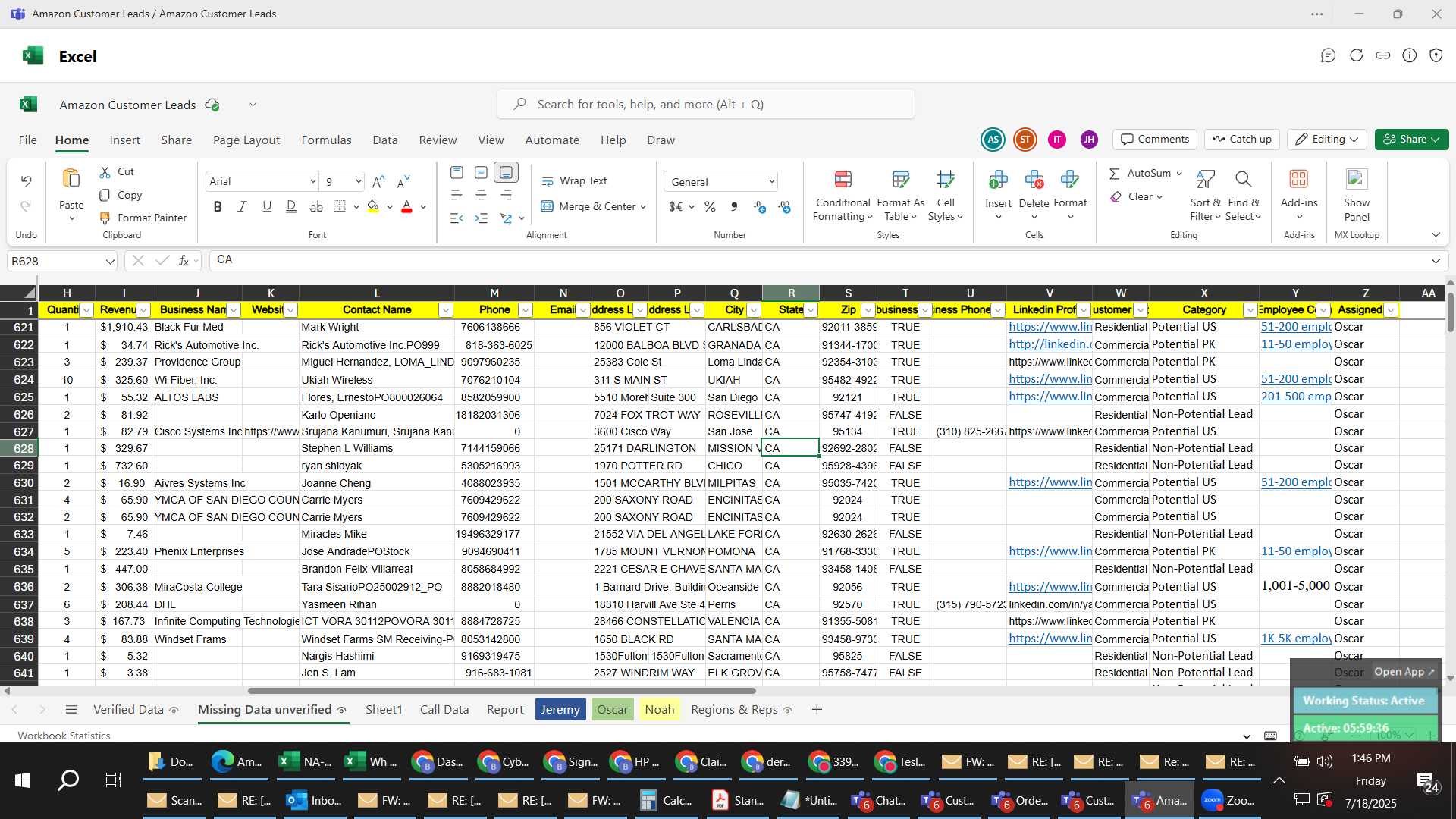Open State column filter dropdown
The width and height of the screenshot is (1456, 819).
(811, 310)
